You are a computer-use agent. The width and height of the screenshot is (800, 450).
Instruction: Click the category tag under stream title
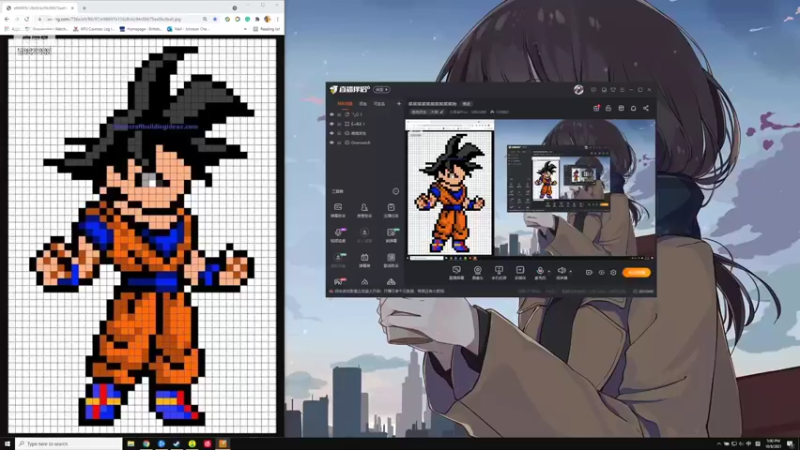pyautogui.click(x=428, y=112)
